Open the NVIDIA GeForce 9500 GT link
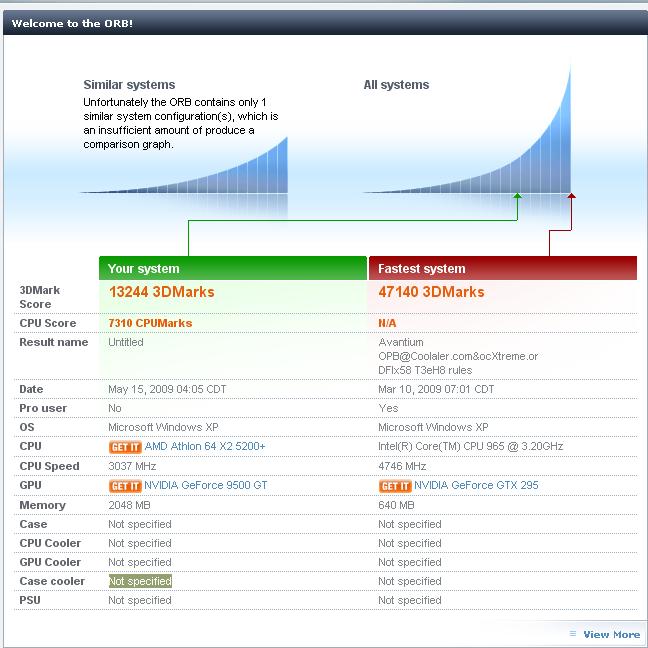 (206, 485)
